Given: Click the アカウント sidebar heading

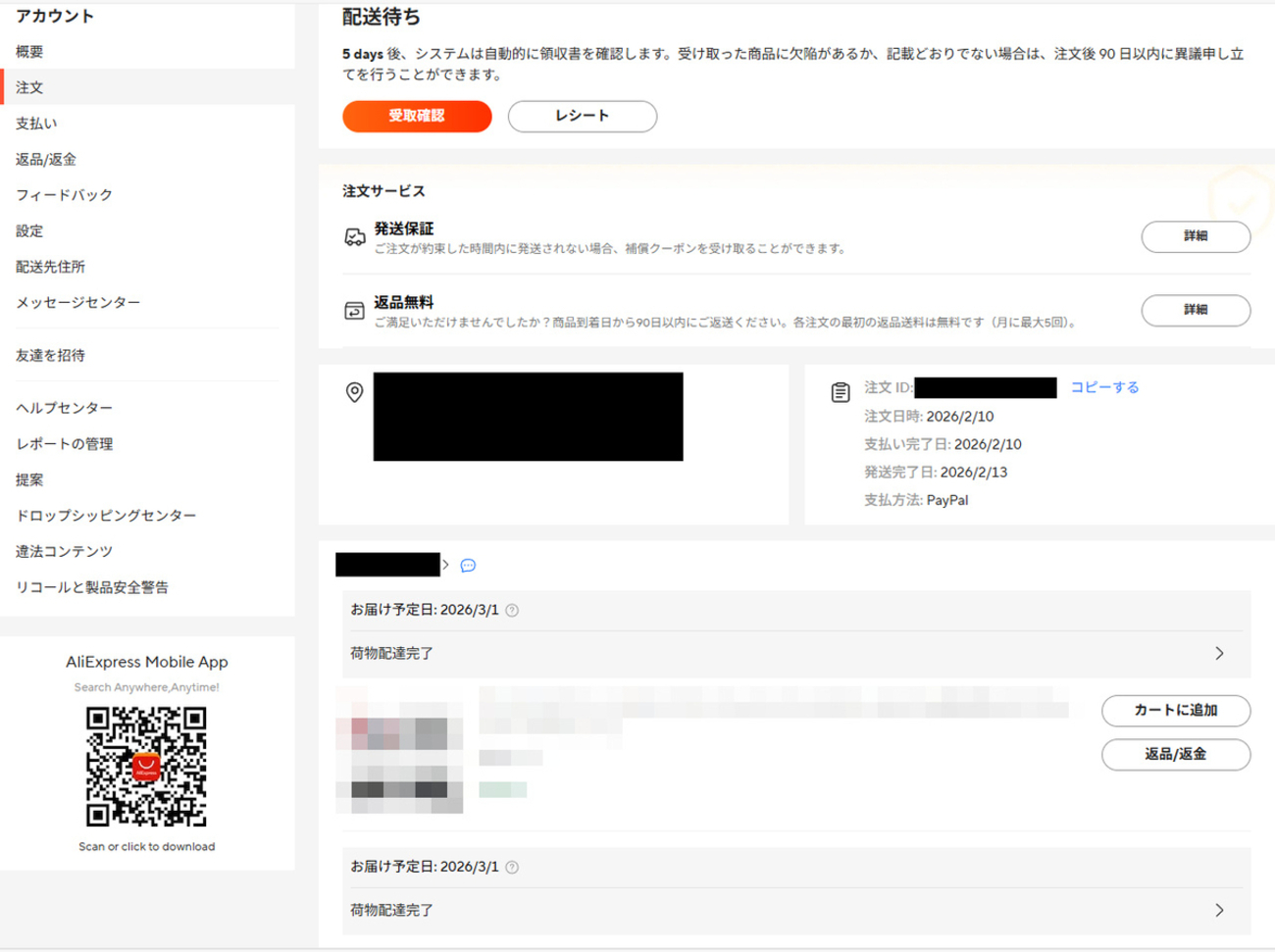Looking at the screenshot, I should [55, 16].
